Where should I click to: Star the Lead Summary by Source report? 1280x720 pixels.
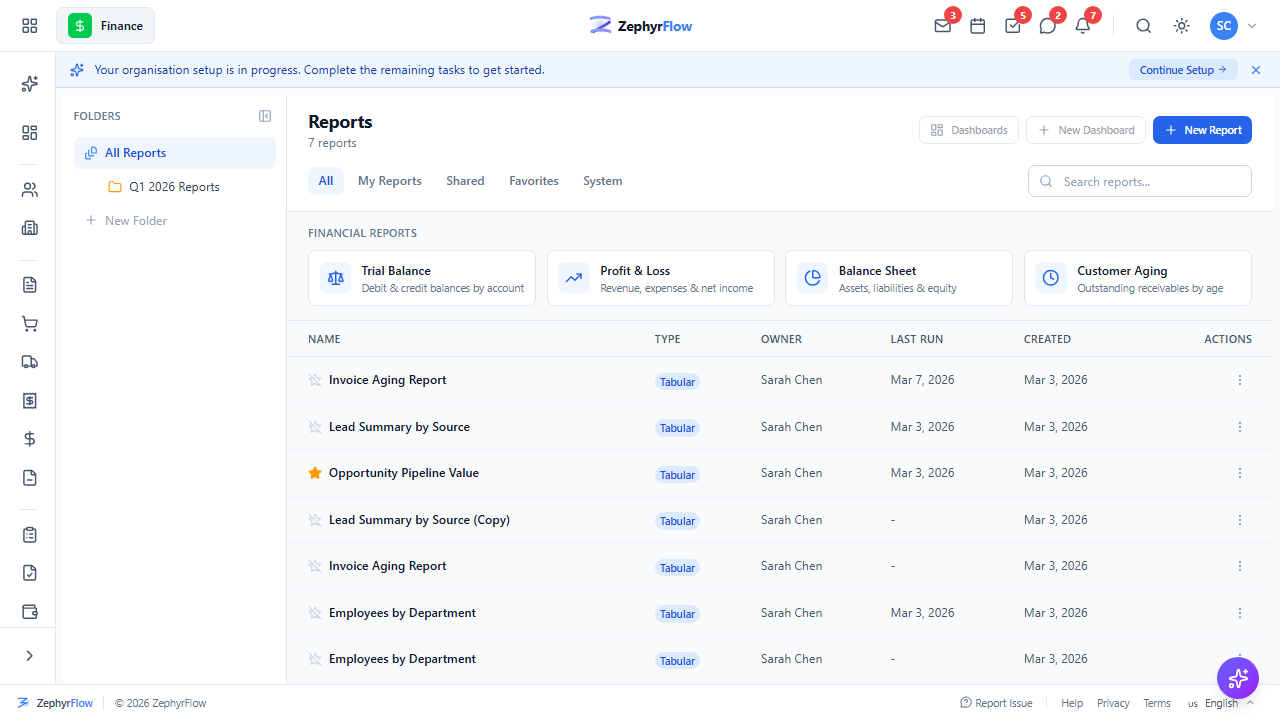(x=315, y=427)
